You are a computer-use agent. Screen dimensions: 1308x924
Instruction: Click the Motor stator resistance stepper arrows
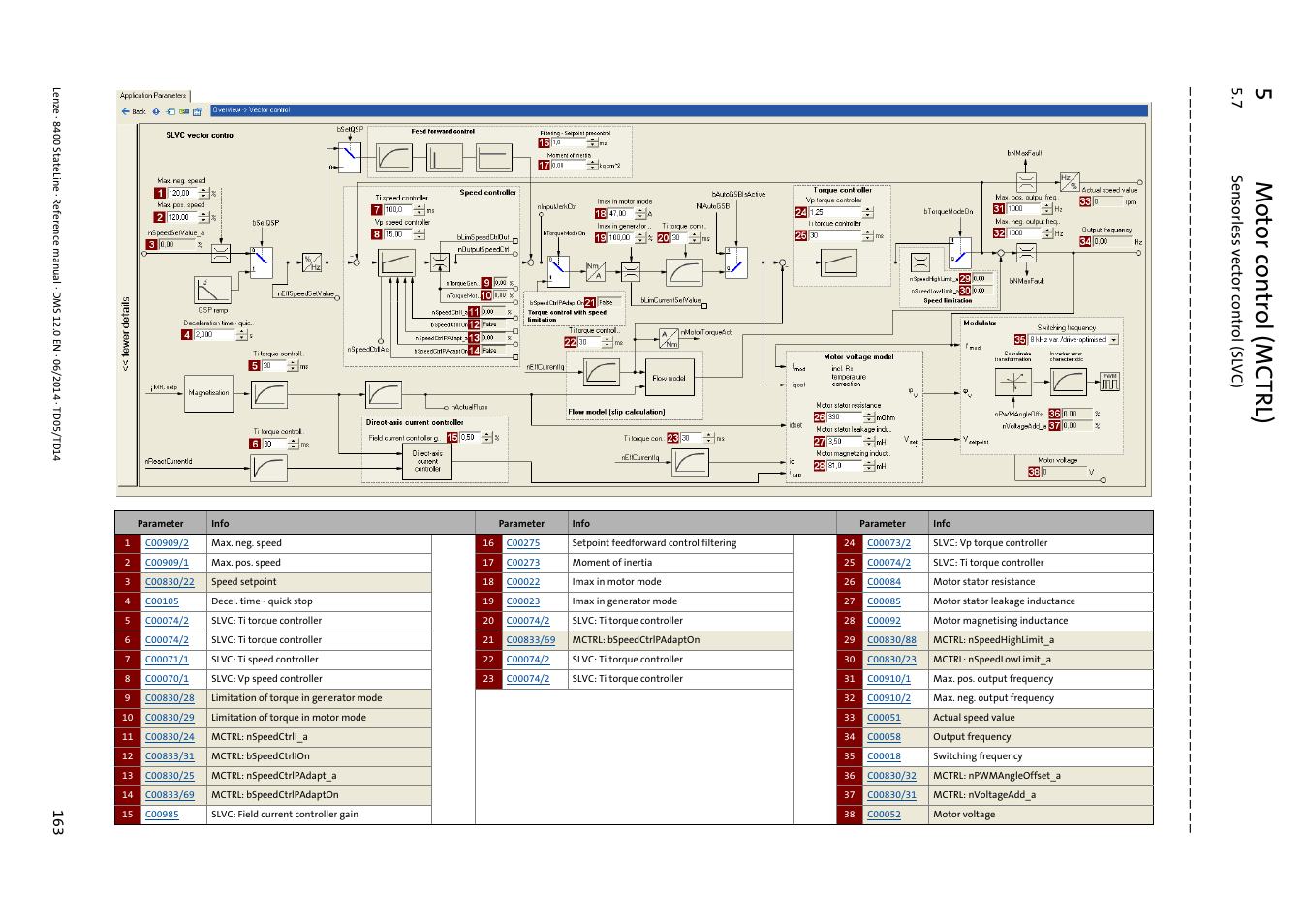(x=869, y=417)
